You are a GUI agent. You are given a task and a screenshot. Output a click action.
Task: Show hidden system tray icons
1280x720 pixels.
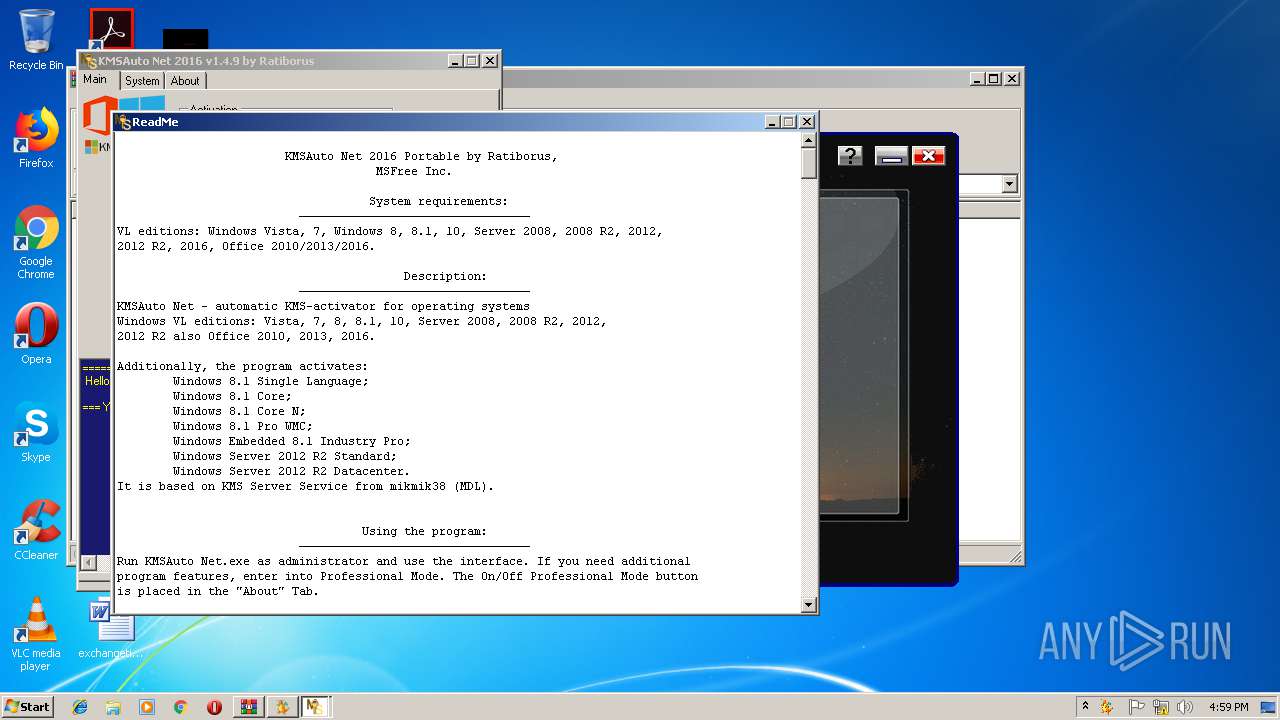point(1085,706)
